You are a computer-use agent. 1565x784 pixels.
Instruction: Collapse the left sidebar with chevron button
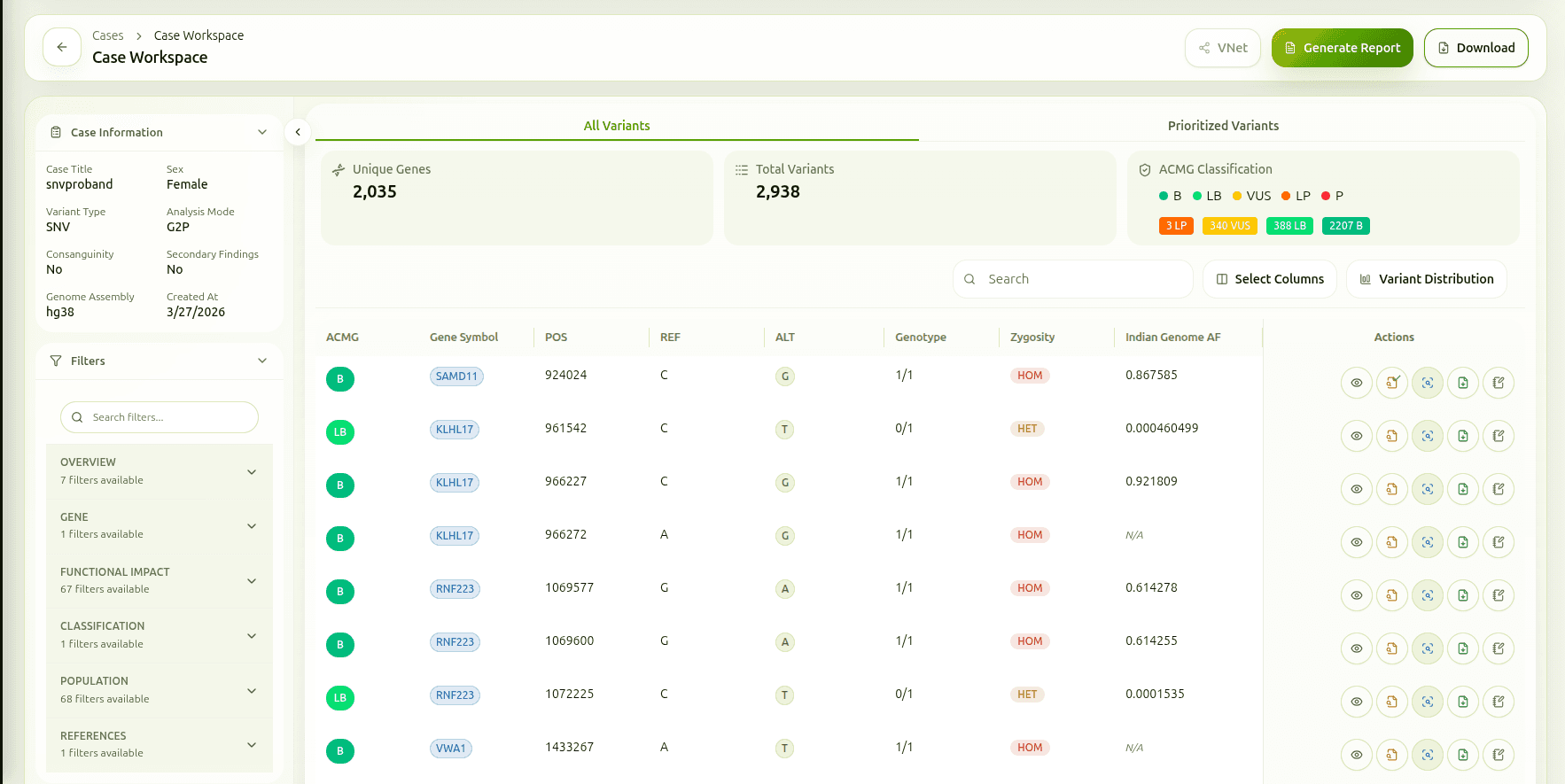tap(298, 132)
